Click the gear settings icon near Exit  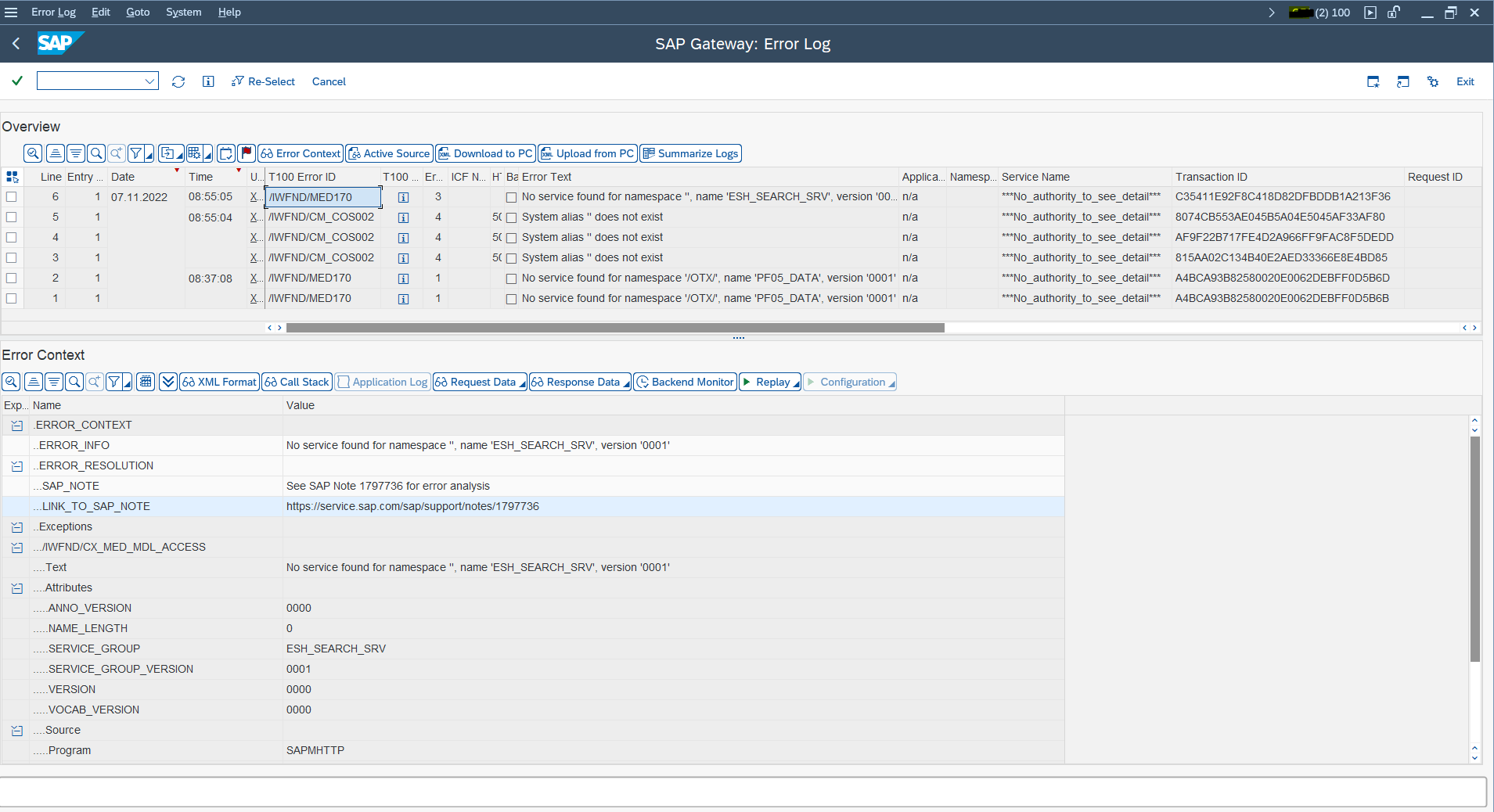tap(1433, 81)
